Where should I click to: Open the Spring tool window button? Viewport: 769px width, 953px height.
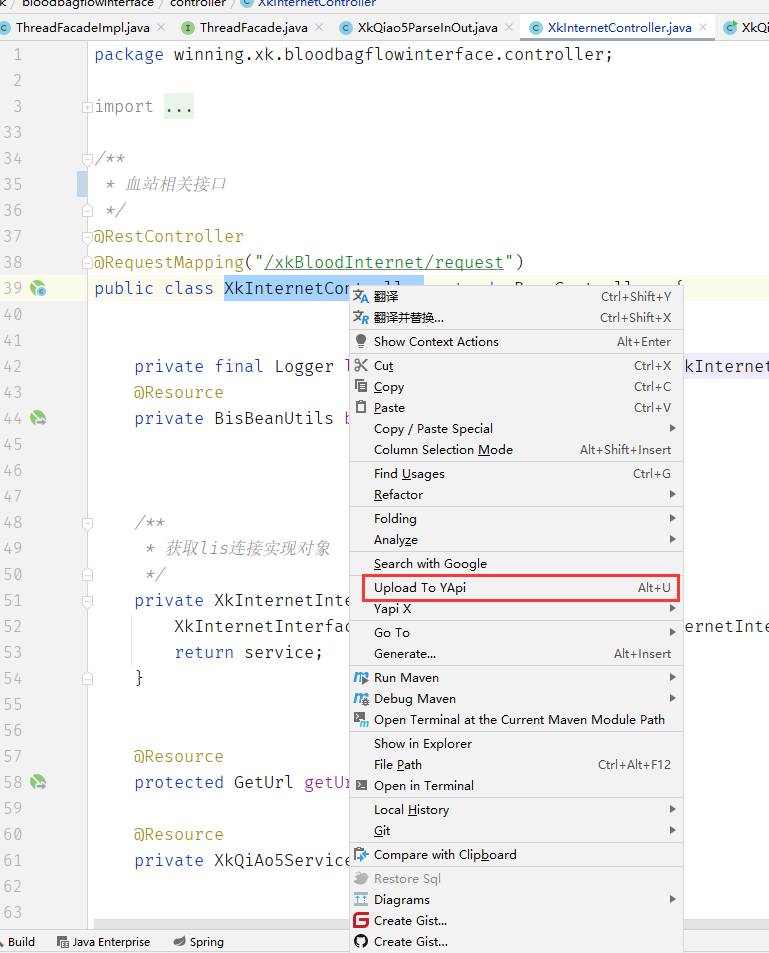[199, 941]
